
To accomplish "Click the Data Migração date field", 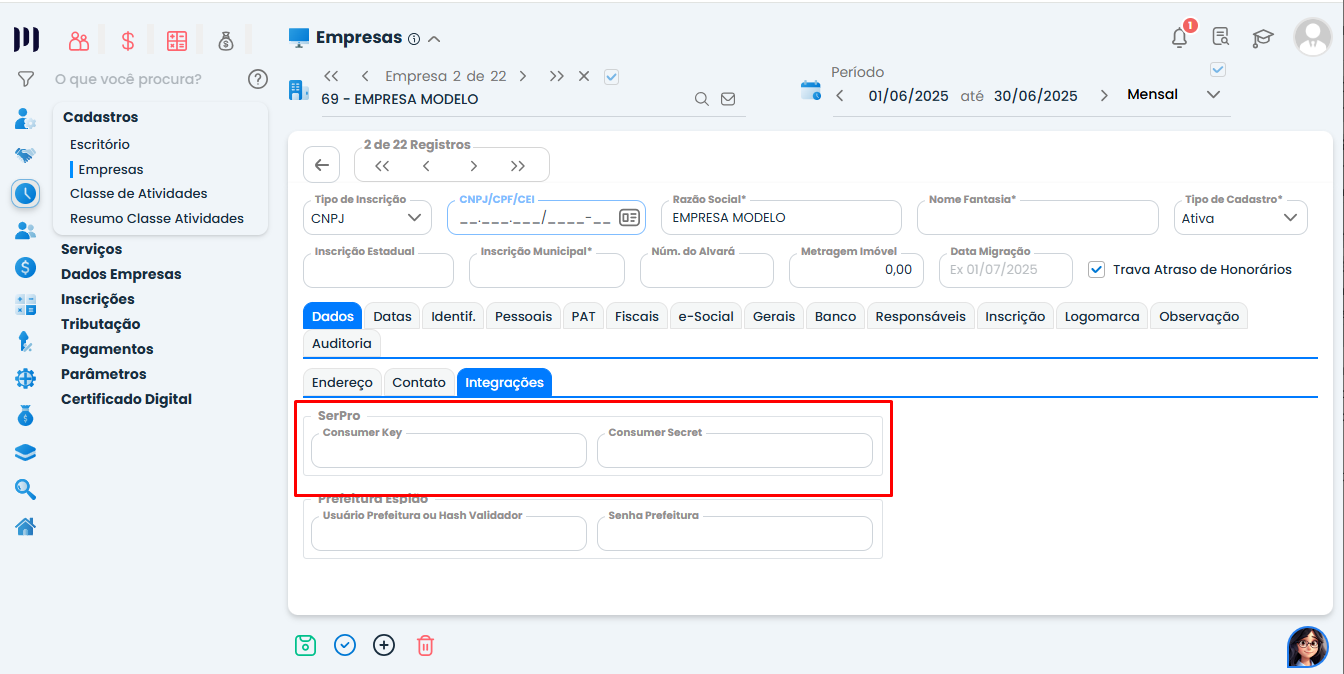I will (x=1005, y=269).
